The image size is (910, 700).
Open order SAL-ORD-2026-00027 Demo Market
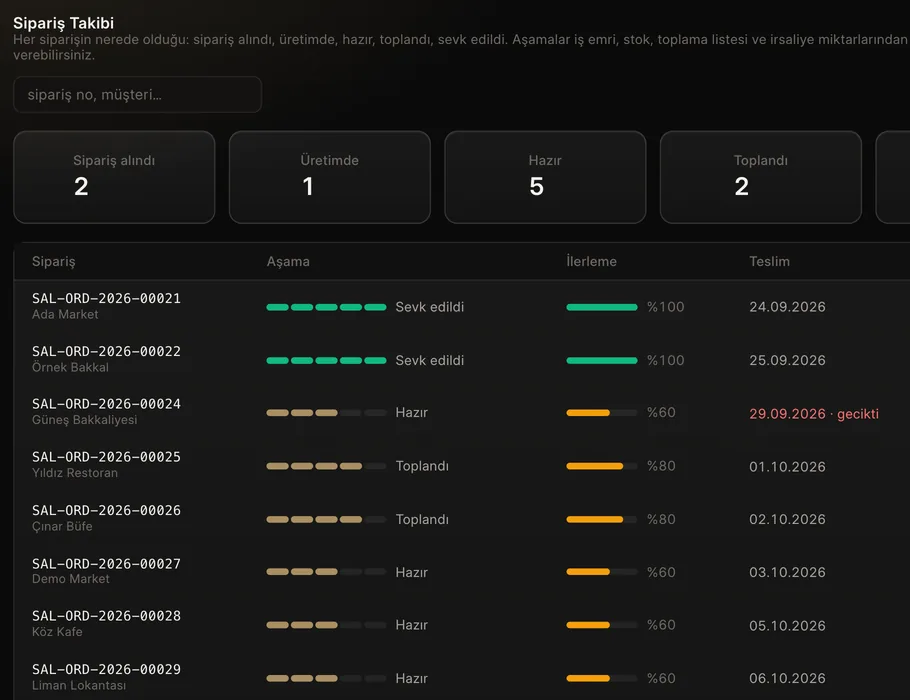[461, 572]
